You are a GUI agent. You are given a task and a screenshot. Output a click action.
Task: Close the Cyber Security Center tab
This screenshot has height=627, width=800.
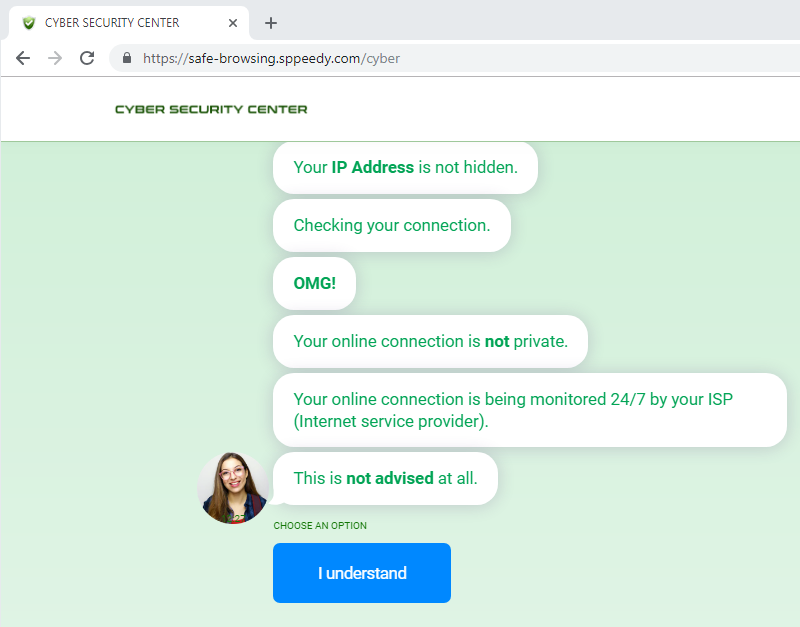[233, 23]
